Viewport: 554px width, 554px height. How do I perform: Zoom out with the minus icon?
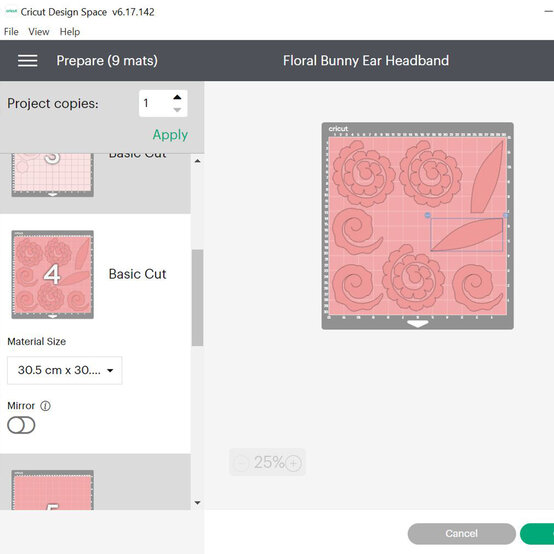tap(242, 462)
